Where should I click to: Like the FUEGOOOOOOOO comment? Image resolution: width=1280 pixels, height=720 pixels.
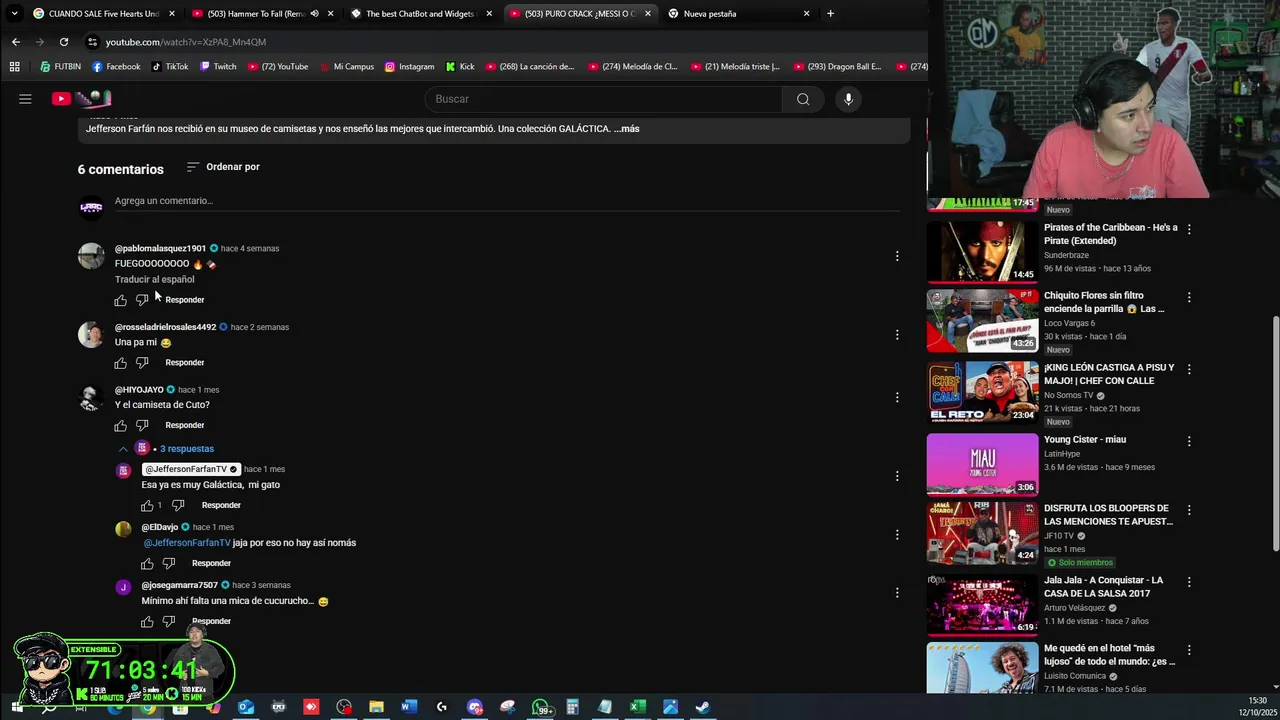point(121,300)
